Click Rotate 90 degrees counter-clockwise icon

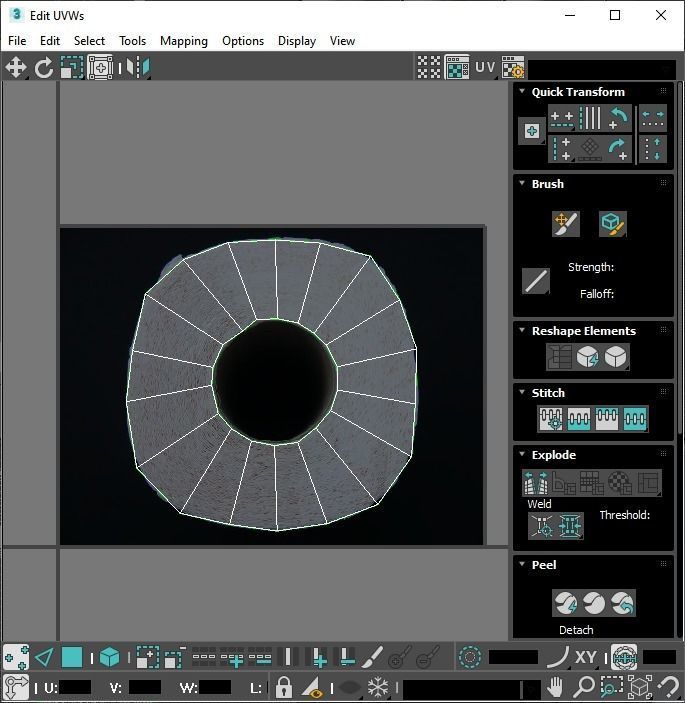point(618,118)
